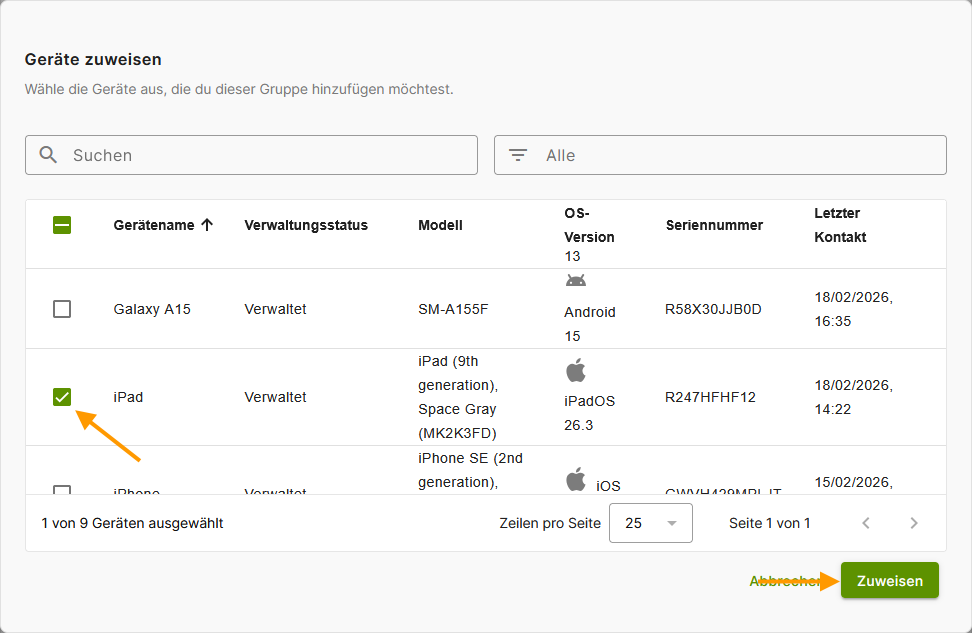Click Verwaltet status in Galaxy A15 row
The image size is (972, 633).
click(275, 309)
